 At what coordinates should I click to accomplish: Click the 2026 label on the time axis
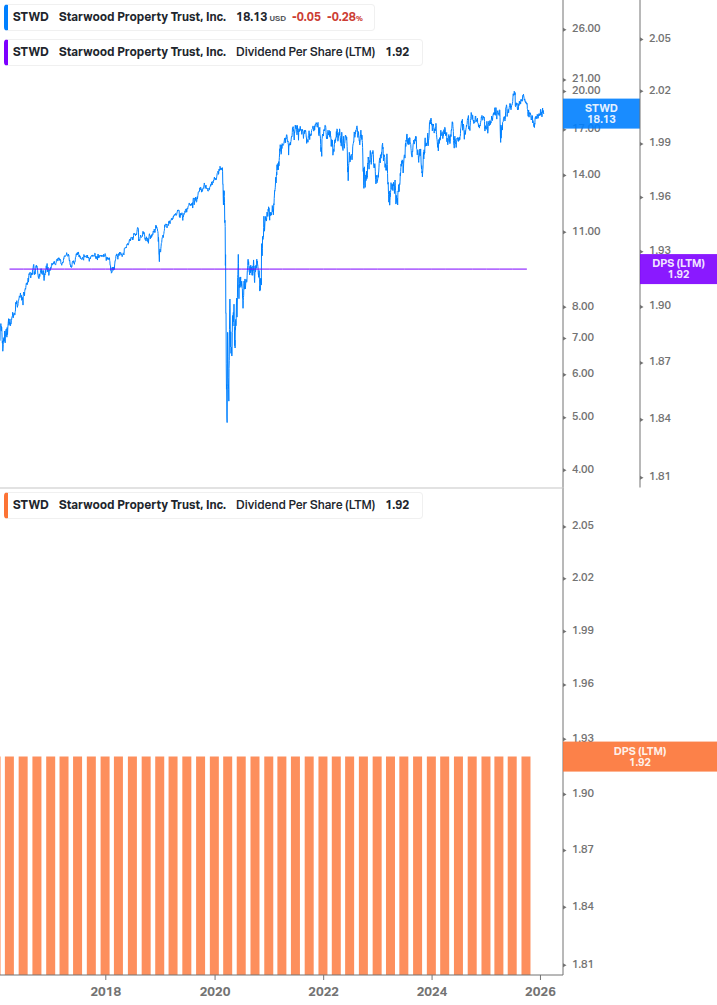pyautogui.click(x=541, y=991)
